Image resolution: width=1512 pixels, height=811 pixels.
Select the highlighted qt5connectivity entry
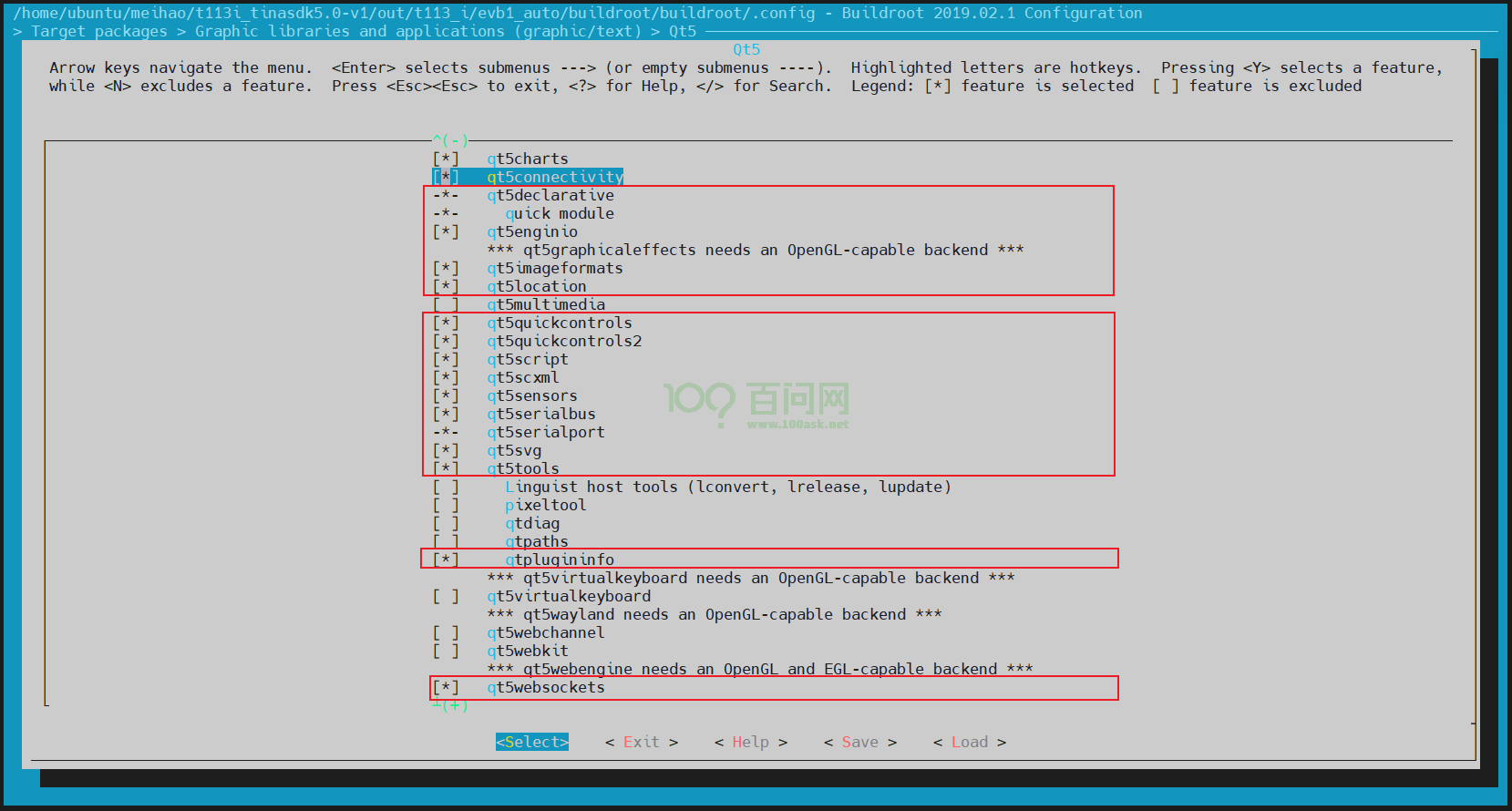coord(554,177)
